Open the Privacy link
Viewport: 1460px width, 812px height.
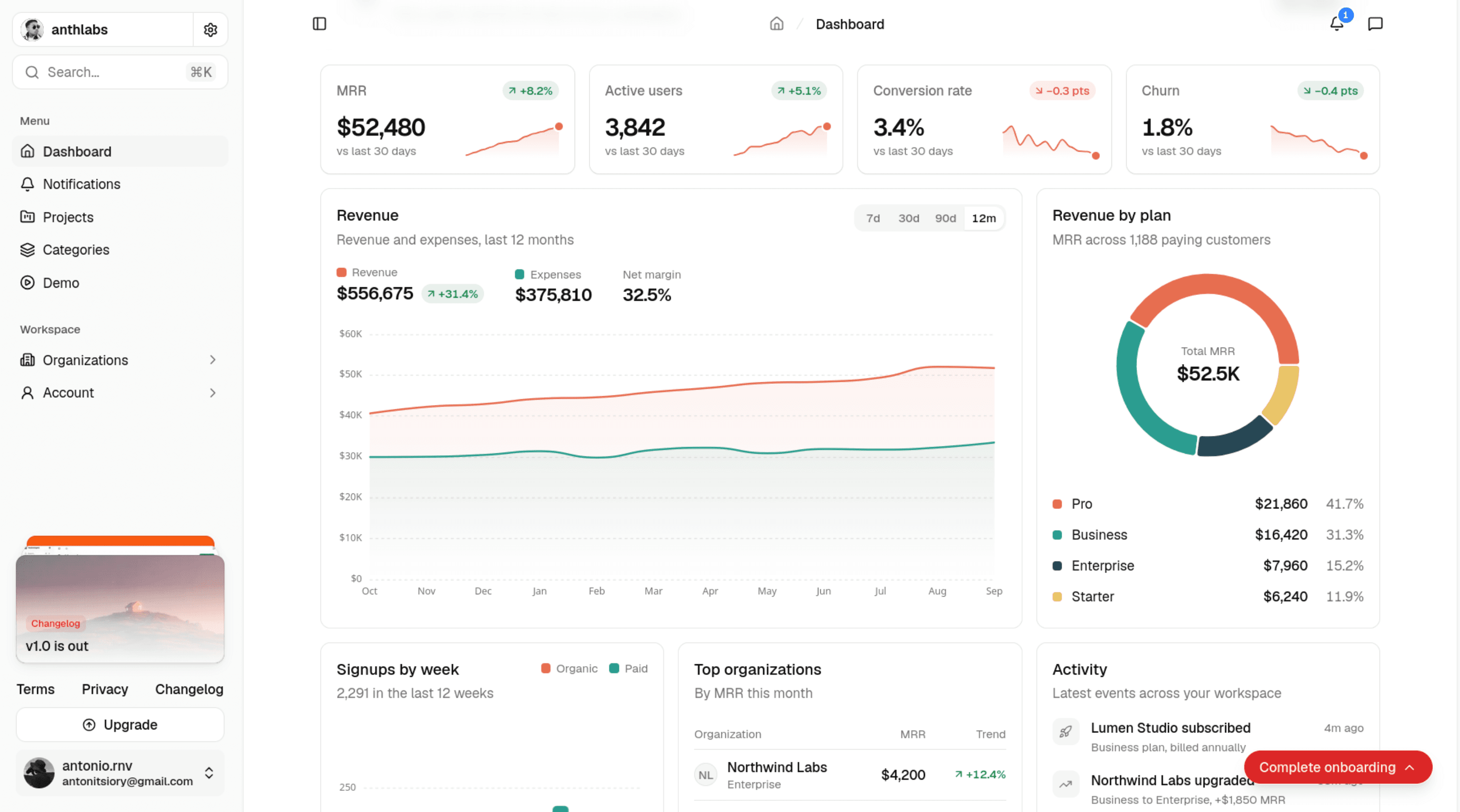pyautogui.click(x=105, y=689)
